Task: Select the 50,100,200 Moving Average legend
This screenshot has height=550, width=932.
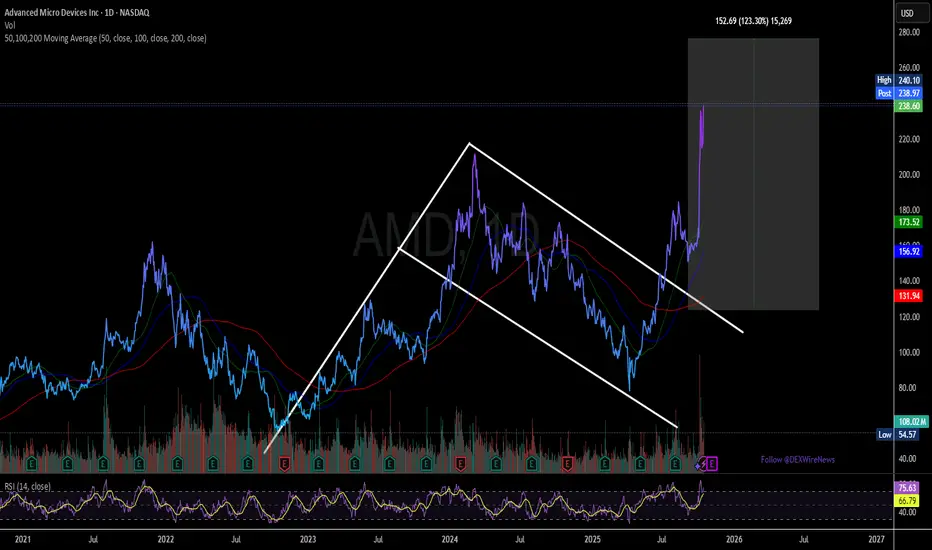Action: pyautogui.click(x=105, y=38)
